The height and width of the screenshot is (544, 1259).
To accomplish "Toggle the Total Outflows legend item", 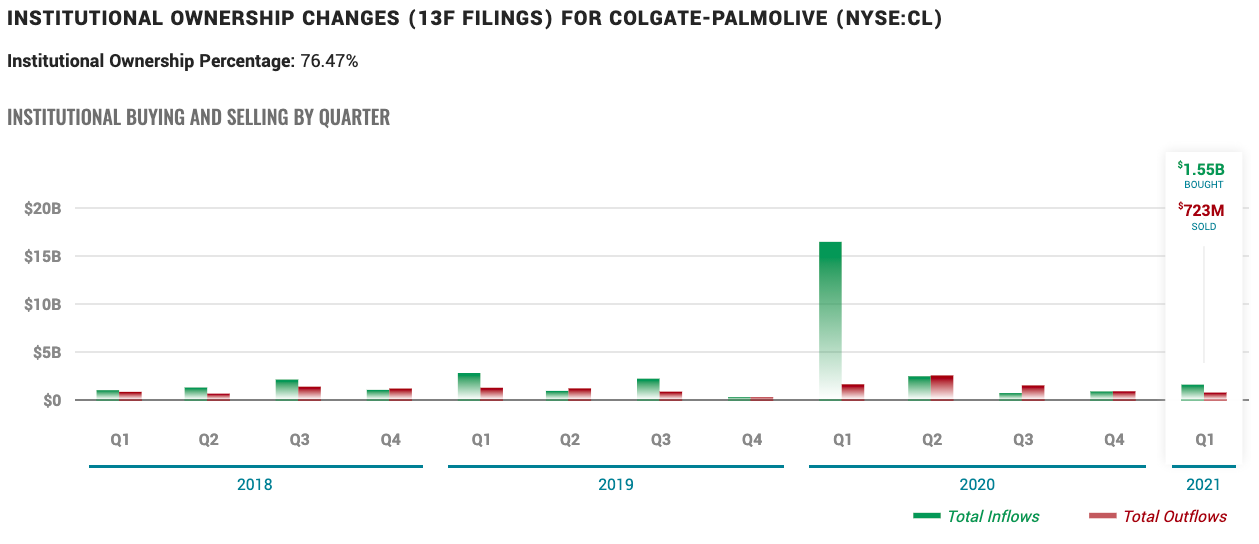I will pyautogui.click(x=1157, y=516).
